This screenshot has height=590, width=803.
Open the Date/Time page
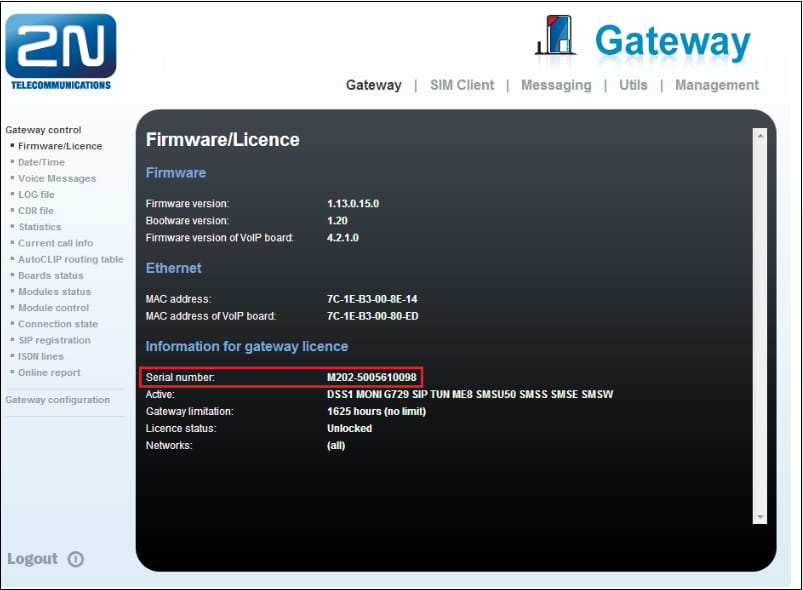click(x=41, y=162)
